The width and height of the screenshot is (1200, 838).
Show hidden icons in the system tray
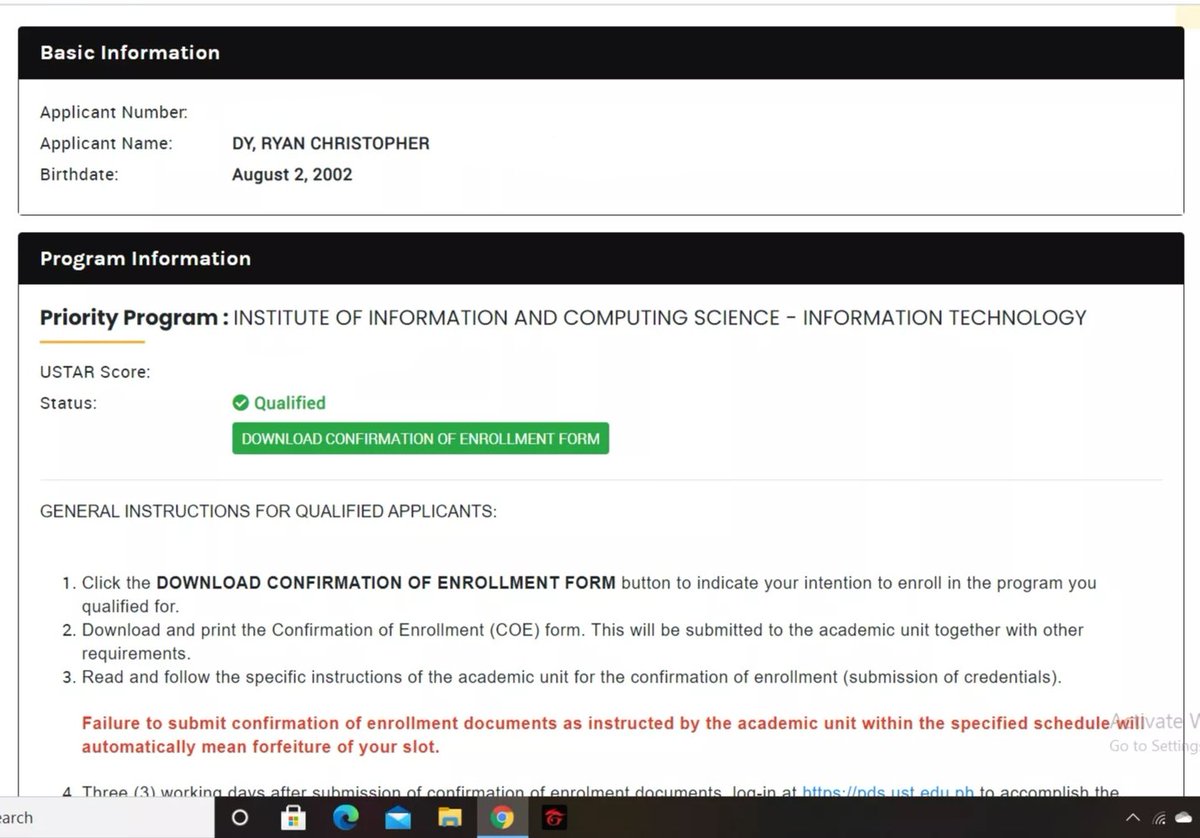click(1133, 817)
